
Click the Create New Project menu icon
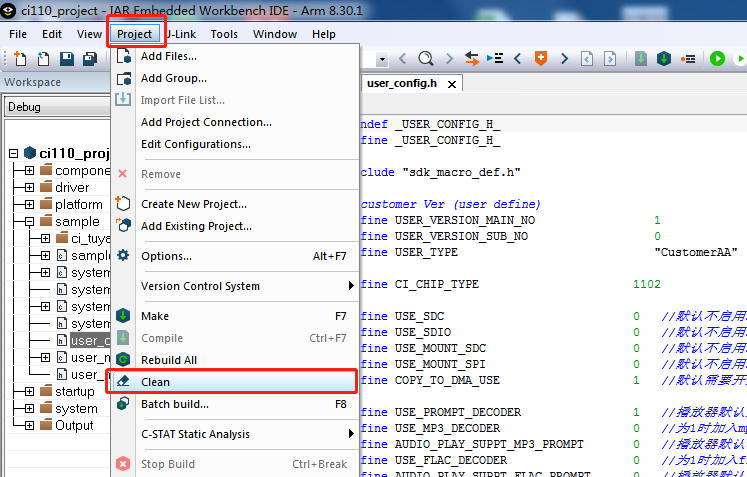123,203
